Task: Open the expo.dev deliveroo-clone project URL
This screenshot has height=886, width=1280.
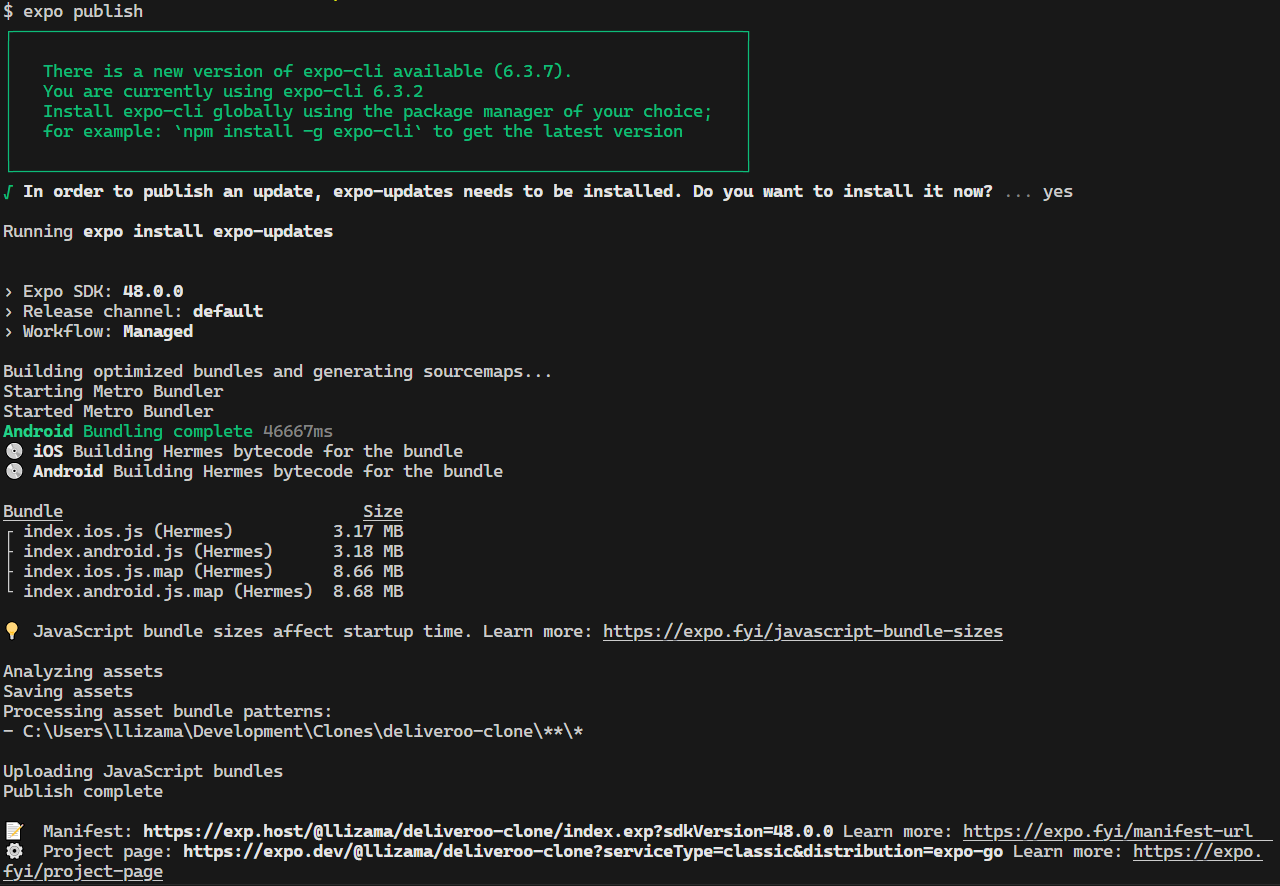Action: (593, 851)
